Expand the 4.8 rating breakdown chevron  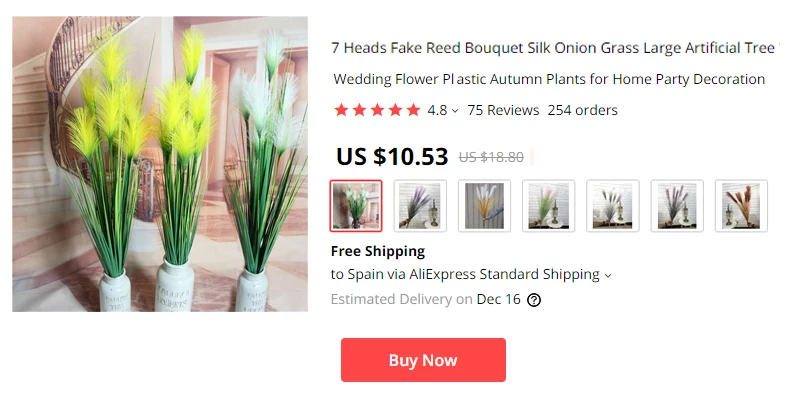[x=455, y=111]
